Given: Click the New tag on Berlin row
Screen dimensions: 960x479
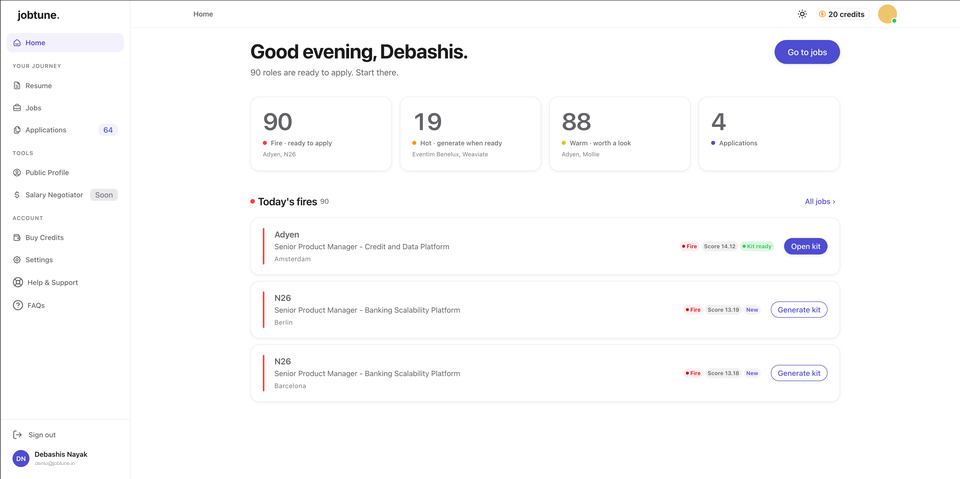Looking at the screenshot, I should 752,310.
